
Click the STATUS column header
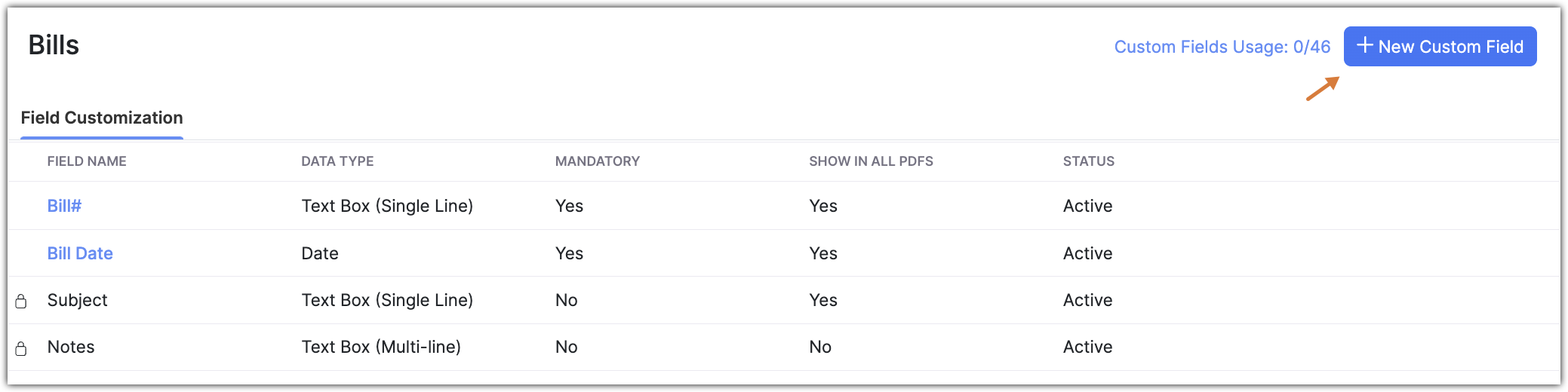1088,161
